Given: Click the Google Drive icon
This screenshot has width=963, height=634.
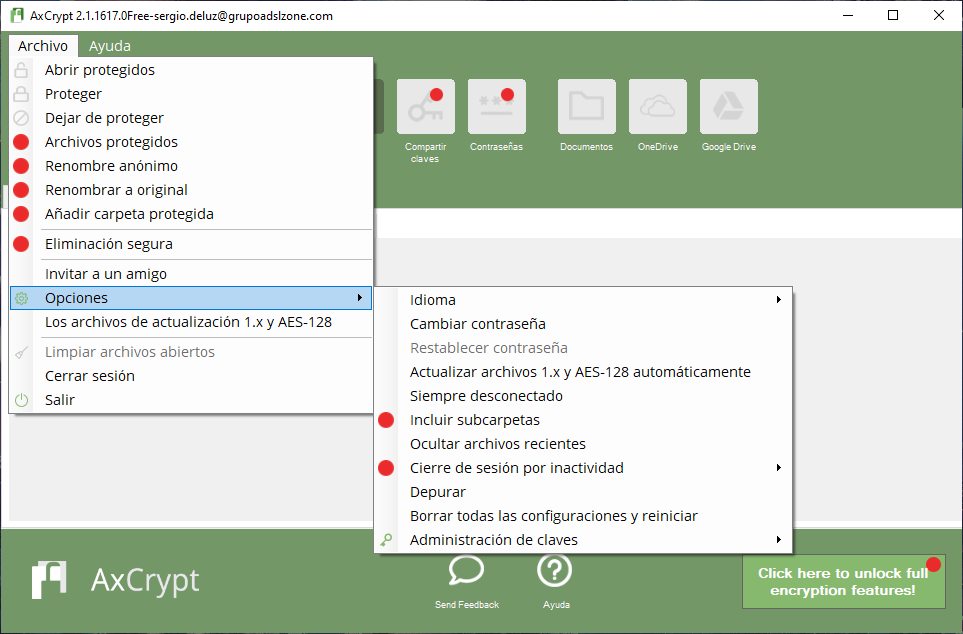Looking at the screenshot, I should [728, 107].
